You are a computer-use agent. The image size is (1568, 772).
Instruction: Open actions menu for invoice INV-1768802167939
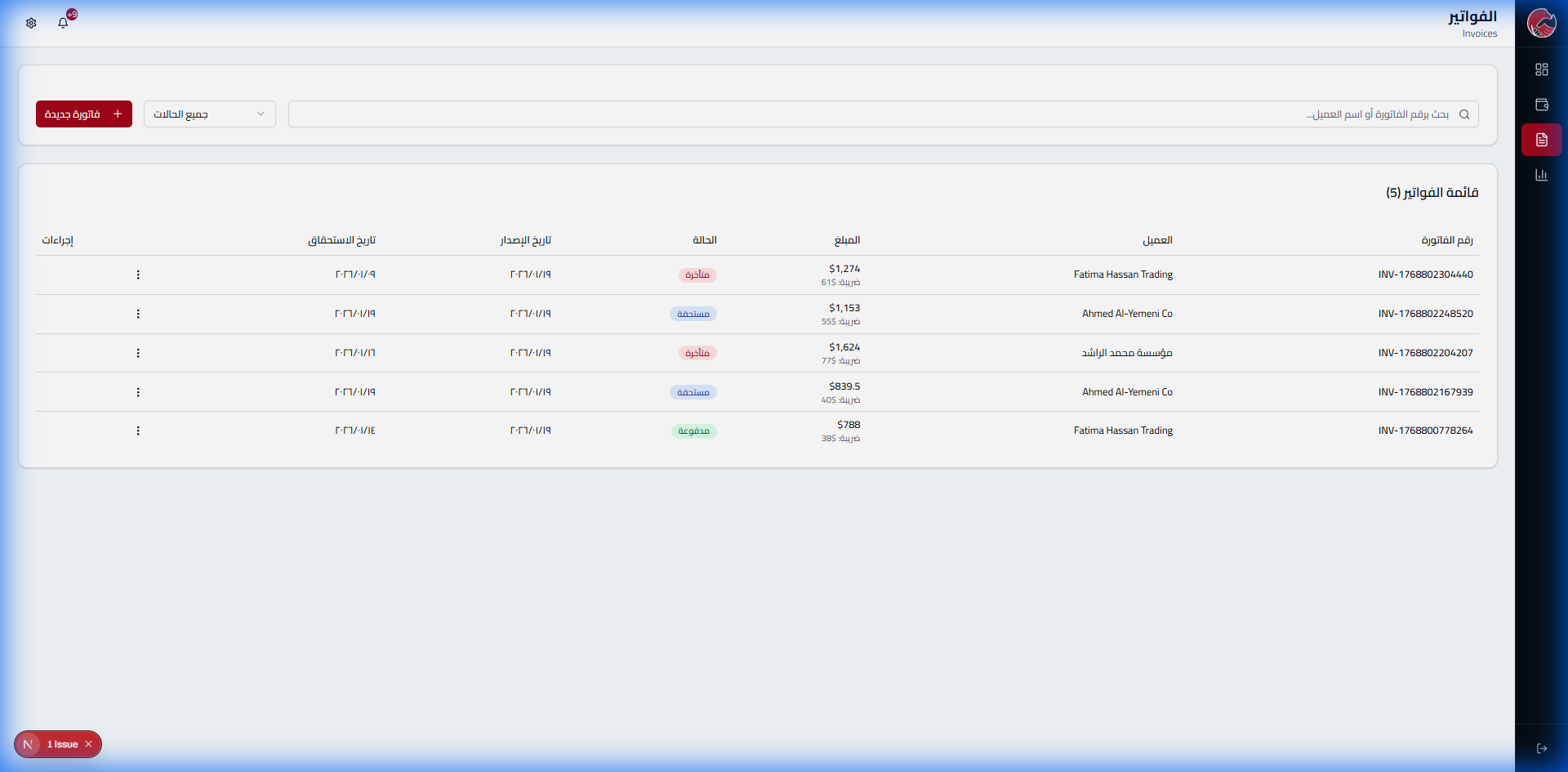[138, 392]
